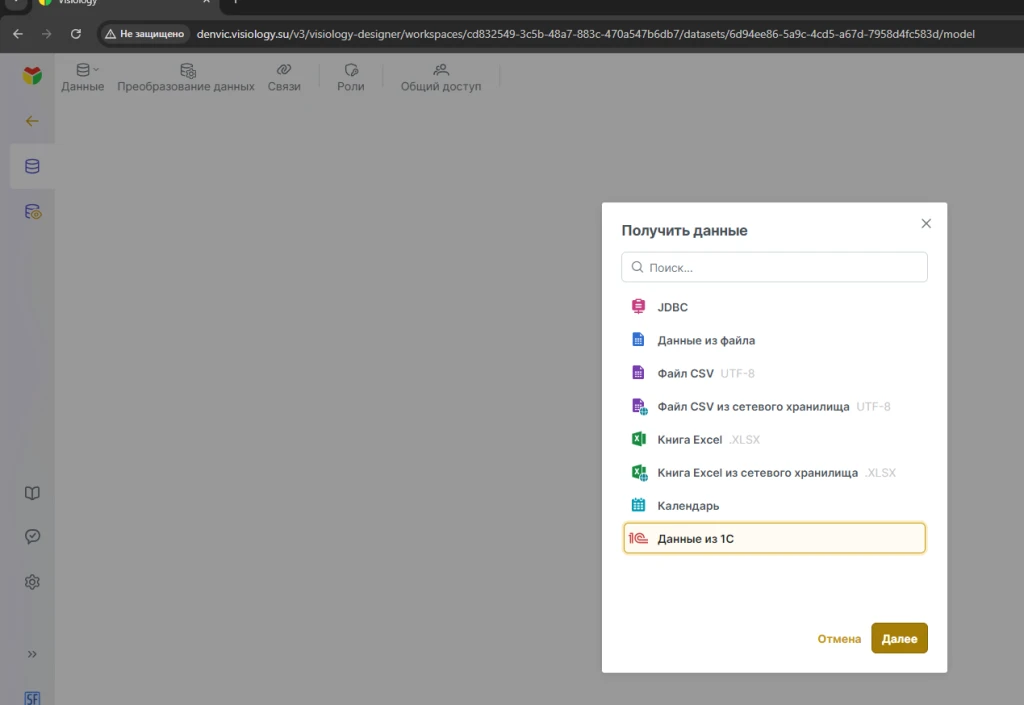
Task: Select the Календарь data source
Action: [688, 505]
